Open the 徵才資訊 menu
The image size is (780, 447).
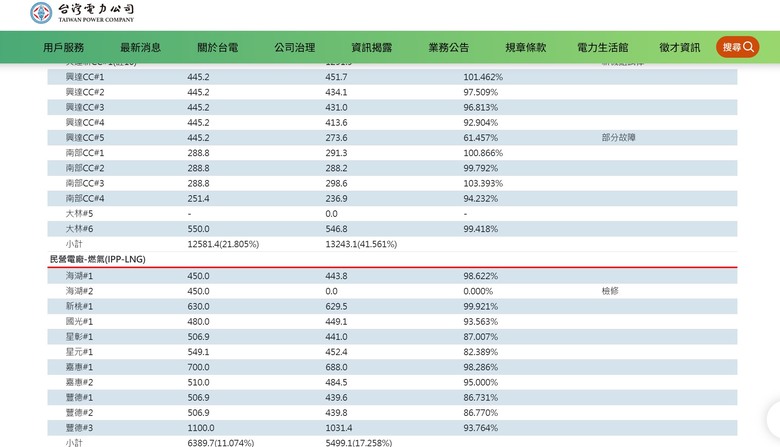click(680, 47)
